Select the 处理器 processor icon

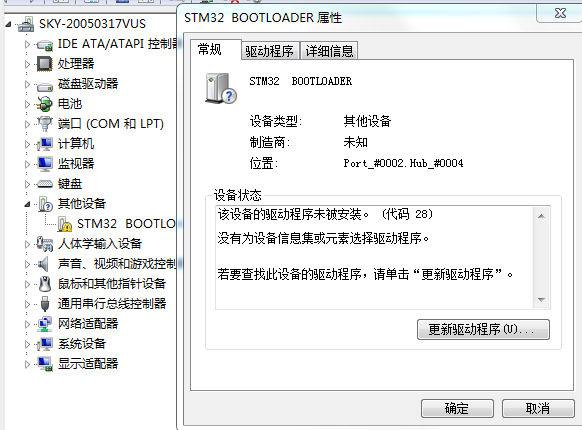(x=45, y=64)
